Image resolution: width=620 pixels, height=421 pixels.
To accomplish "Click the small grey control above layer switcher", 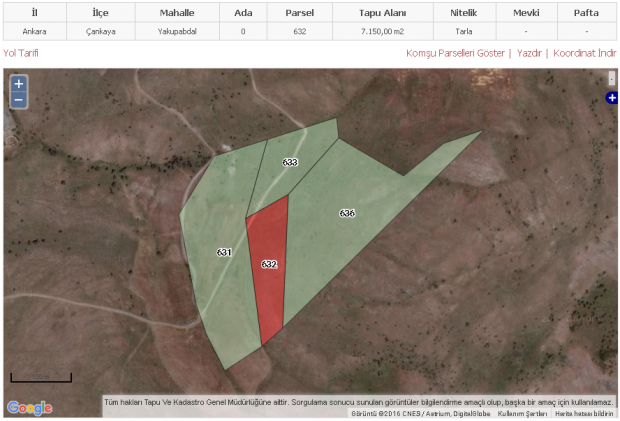I will coord(612,78).
